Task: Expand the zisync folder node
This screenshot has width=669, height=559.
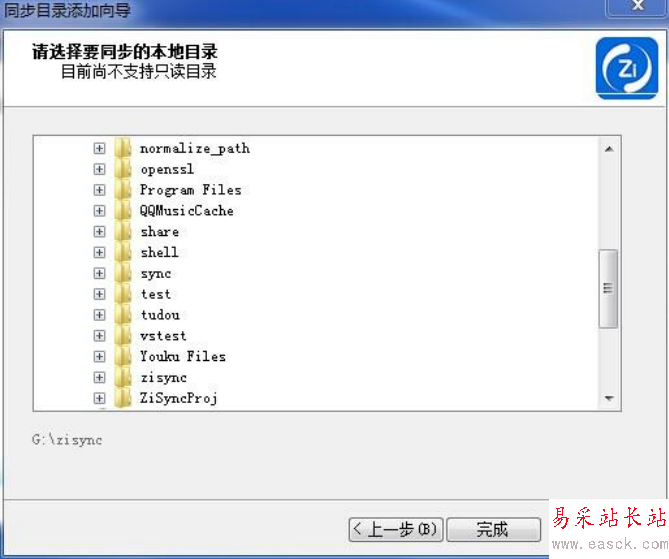Action: pyautogui.click(x=99, y=377)
